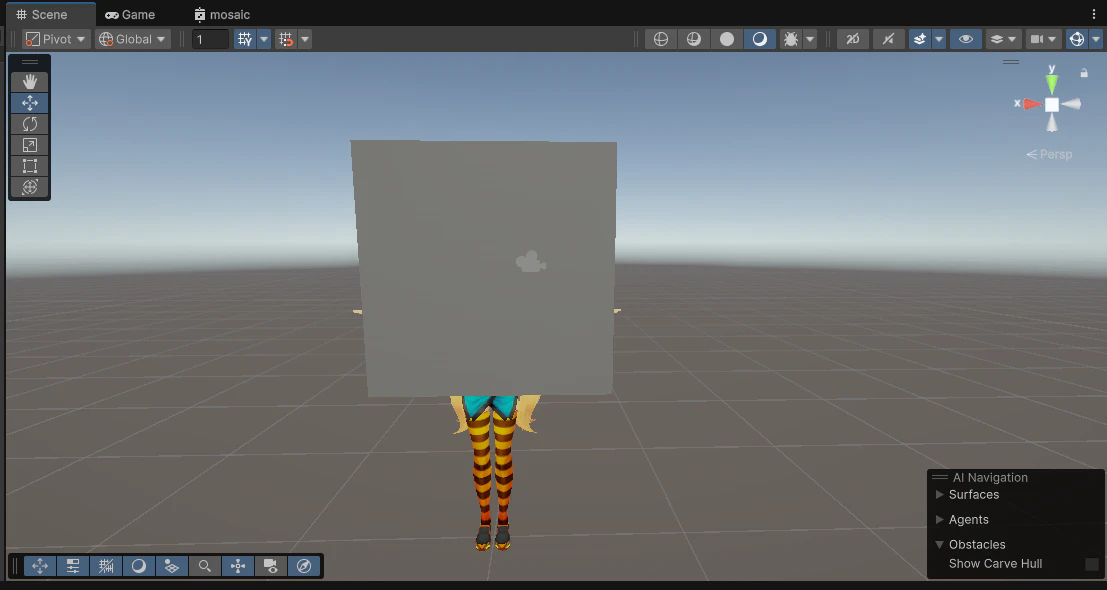Toggle the Tool Settings overlay icon
1107x590 pixels.
tap(73, 566)
